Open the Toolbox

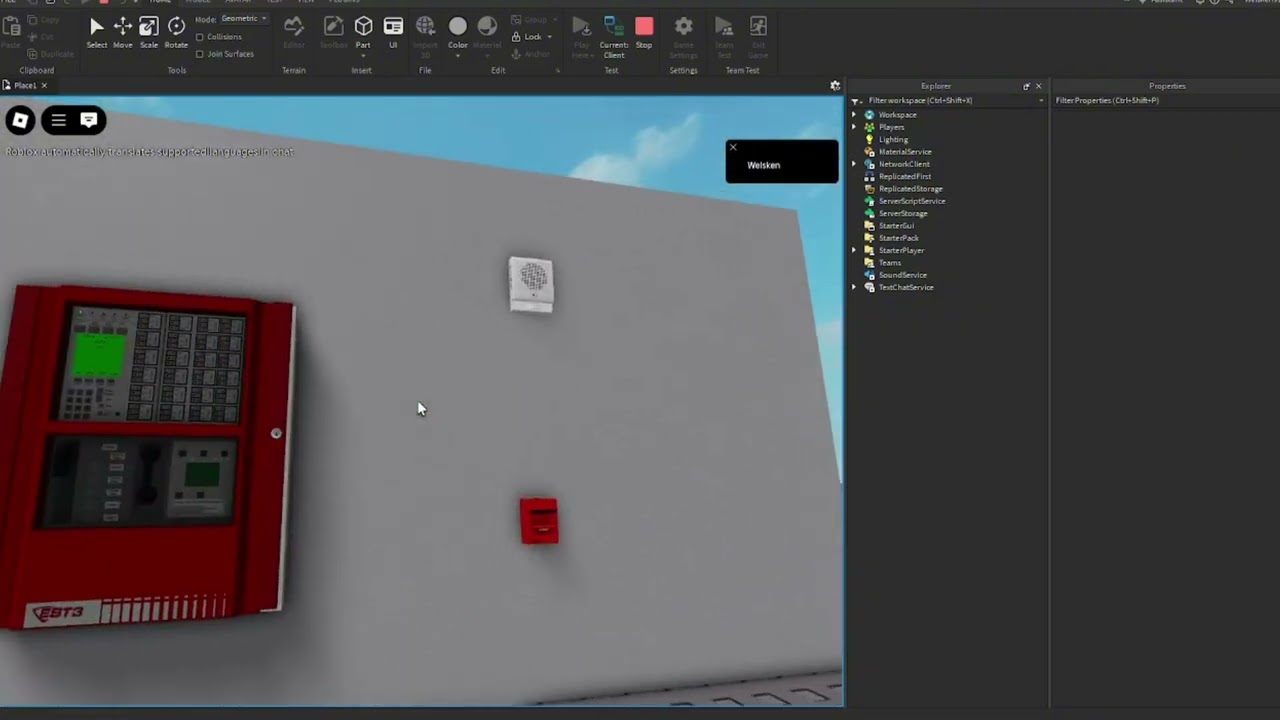click(333, 32)
